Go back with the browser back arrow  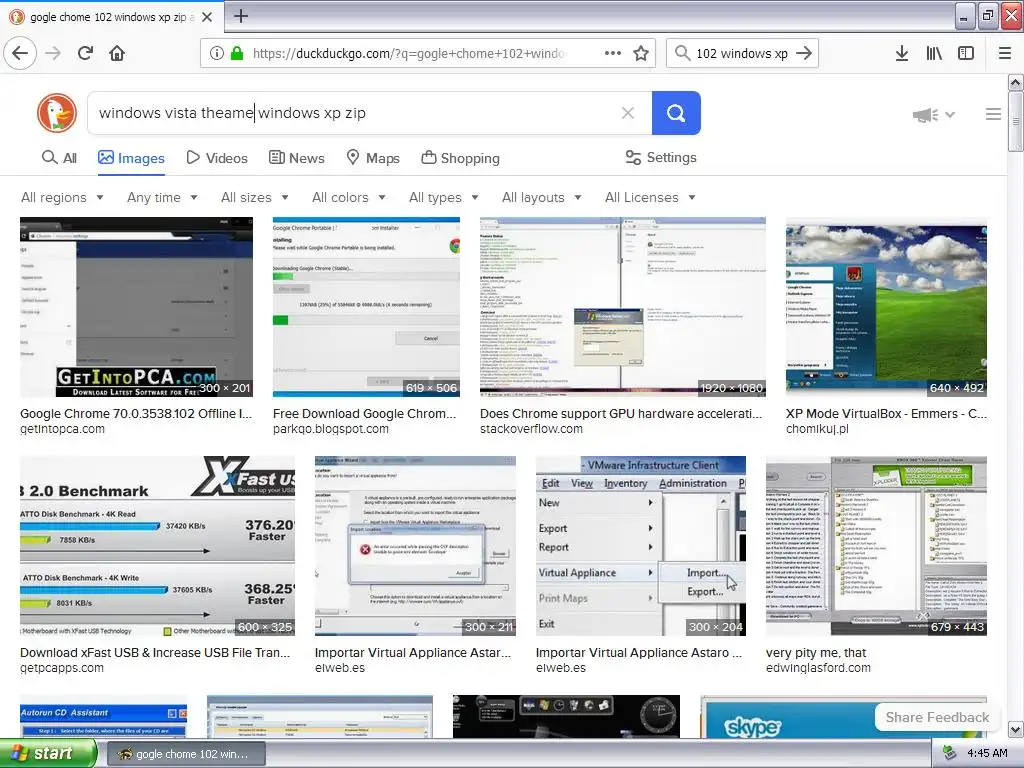(20, 53)
